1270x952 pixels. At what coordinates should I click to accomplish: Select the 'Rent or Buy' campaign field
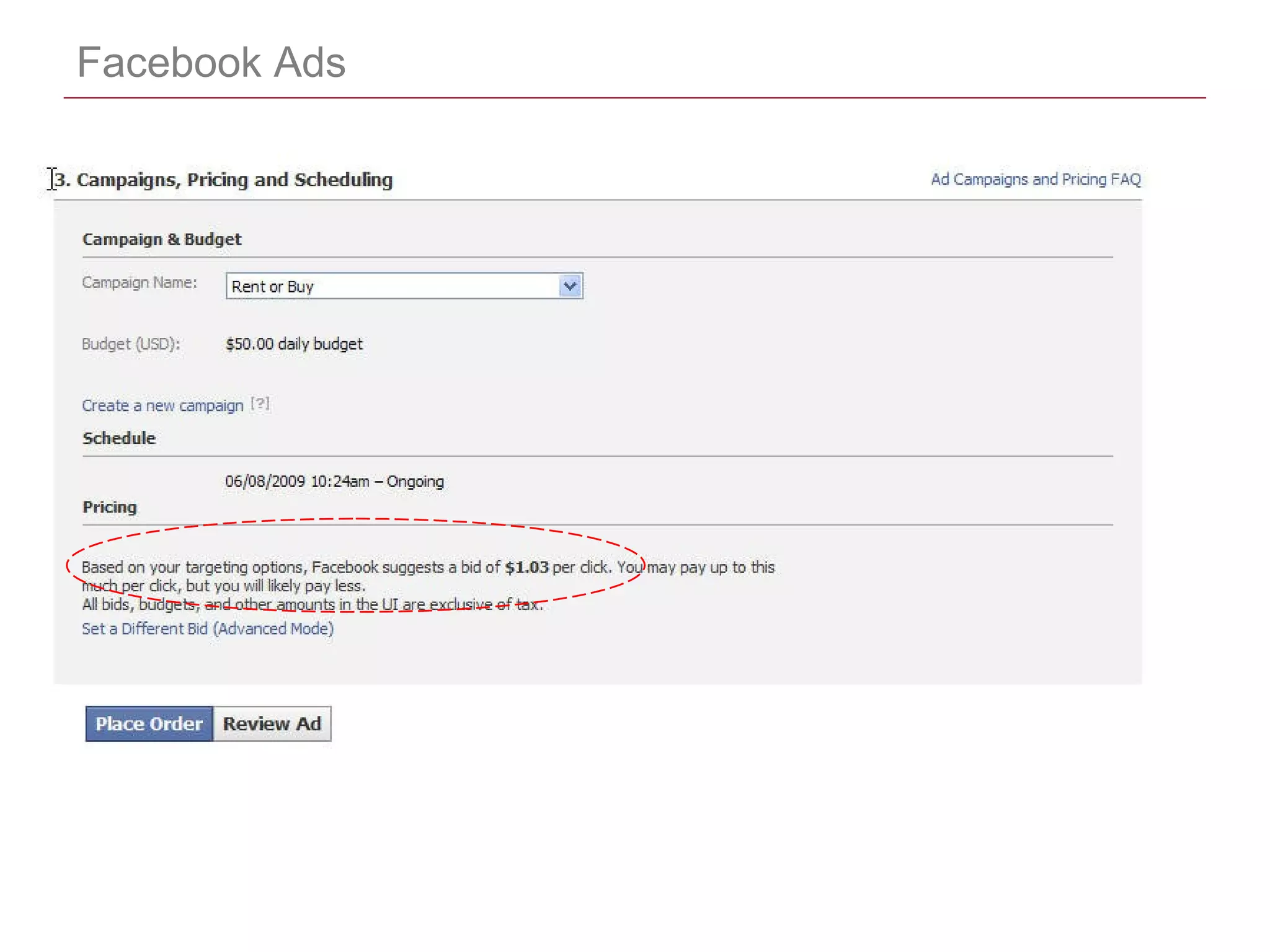[x=404, y=286]
